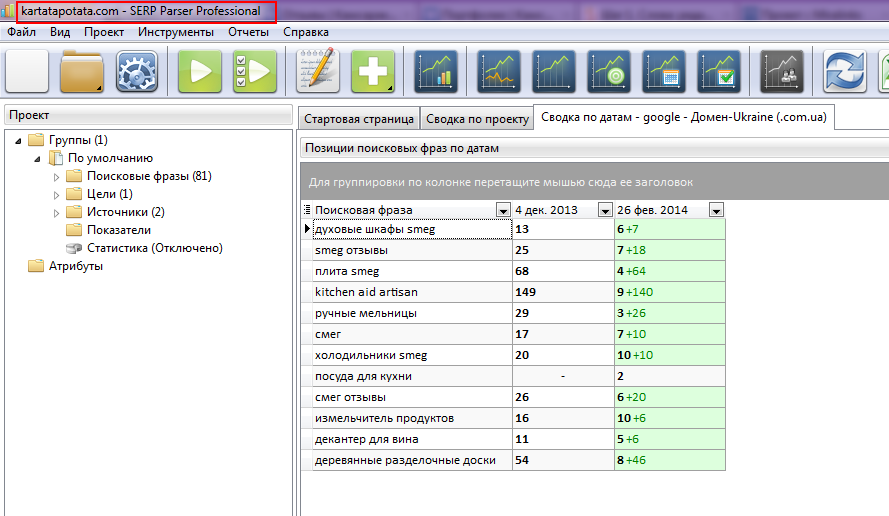The image size is (889, 516).
Task: Select row плита smeg
Action: pos(412,271)
